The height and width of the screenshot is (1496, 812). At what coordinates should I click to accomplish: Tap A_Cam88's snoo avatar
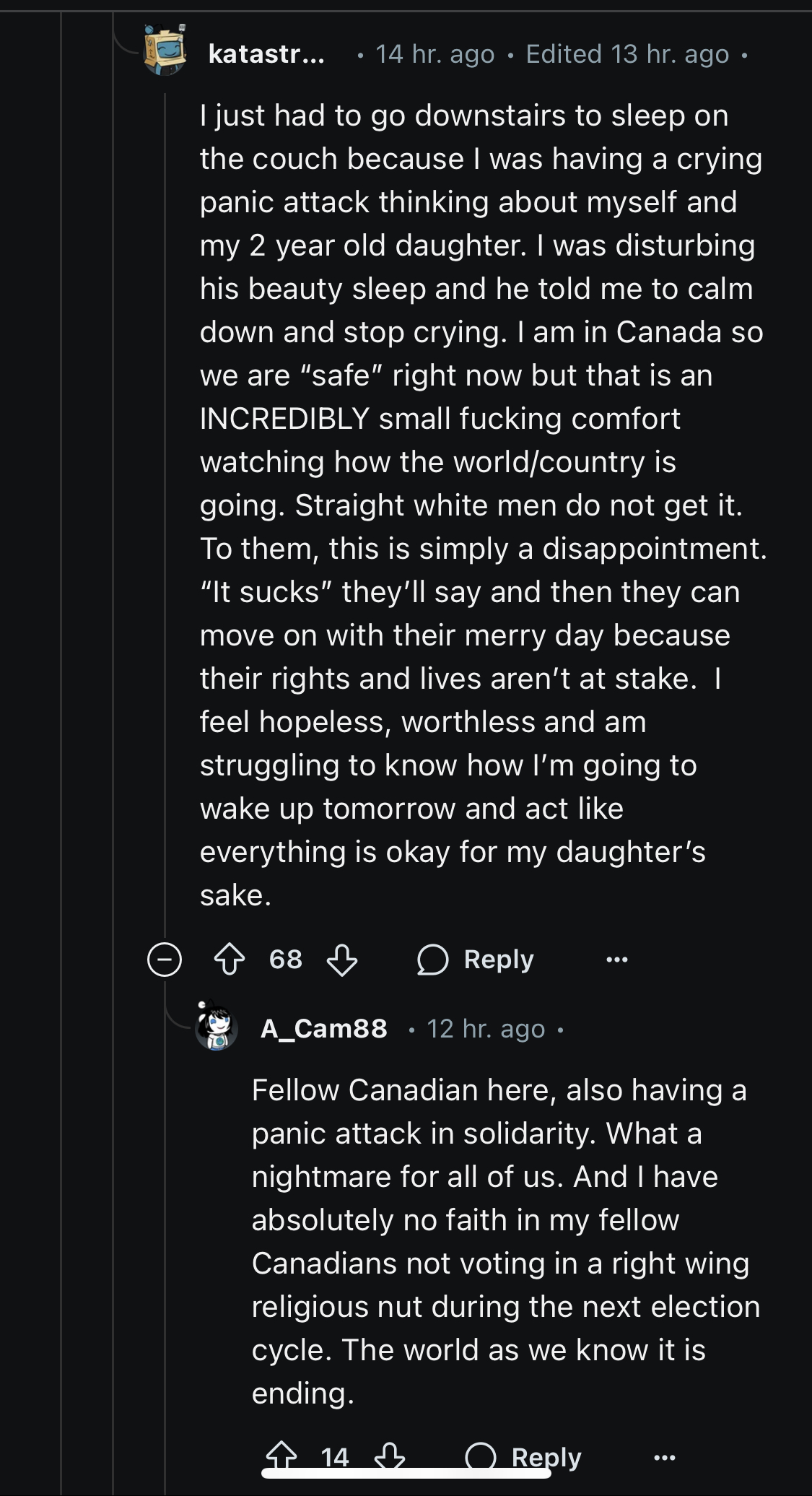pos(217,1027)
